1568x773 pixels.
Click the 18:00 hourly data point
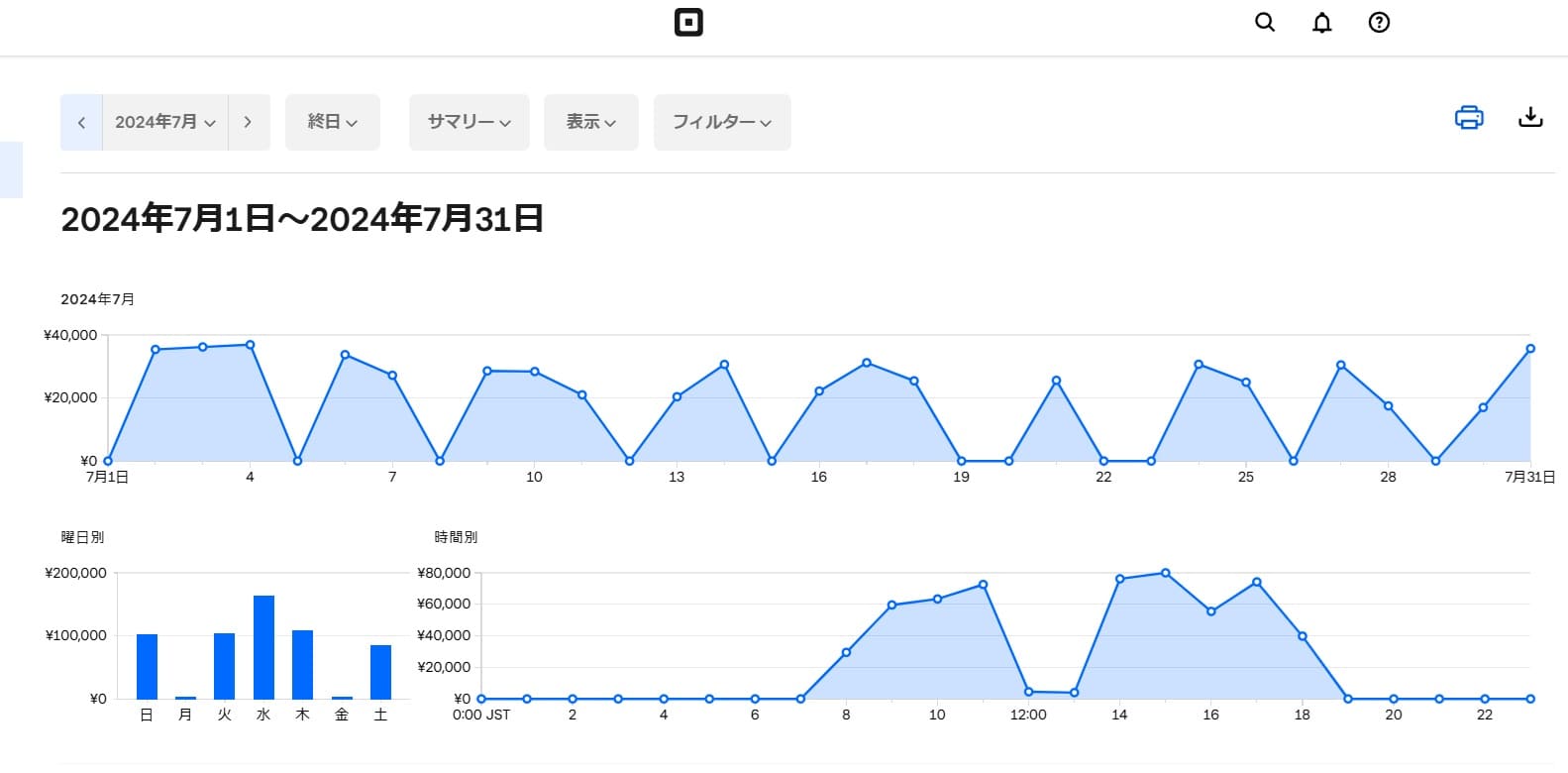click(x=1302, y=636)
